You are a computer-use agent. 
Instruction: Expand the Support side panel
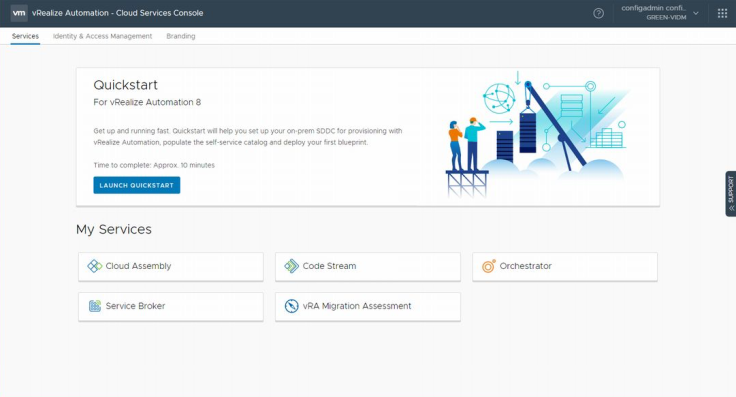[x=730, y=193]
